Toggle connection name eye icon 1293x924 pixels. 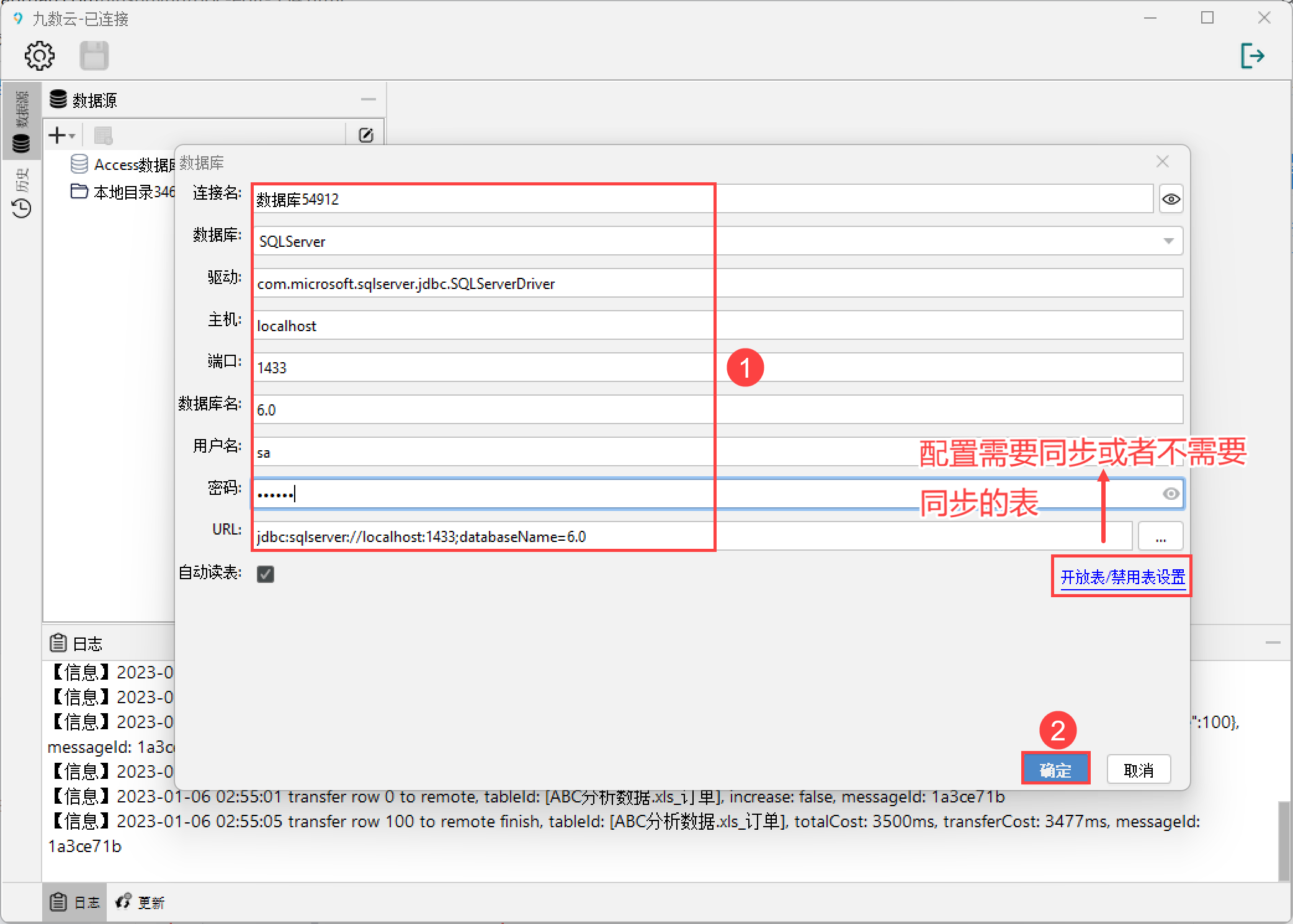tap(1171, 199)
